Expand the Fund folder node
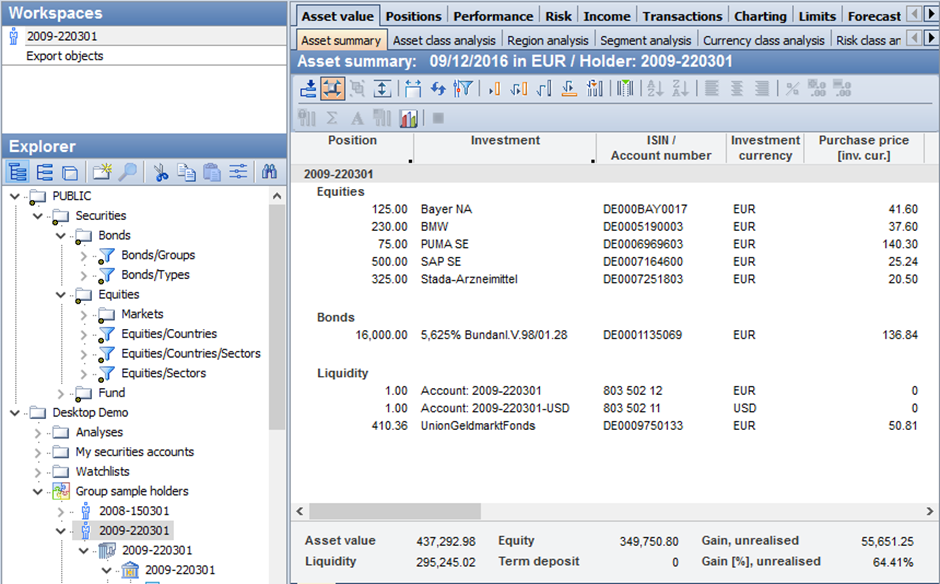The image size is (940, 584). pyautogui.click(x=61, y=393)
